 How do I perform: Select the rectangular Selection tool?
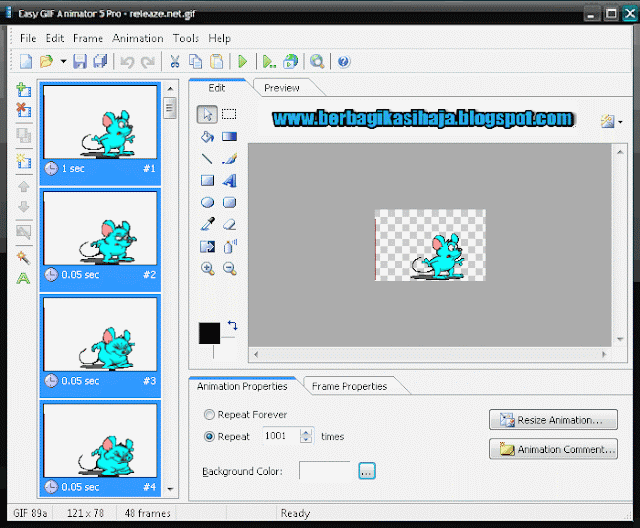(x=229, y=114)
